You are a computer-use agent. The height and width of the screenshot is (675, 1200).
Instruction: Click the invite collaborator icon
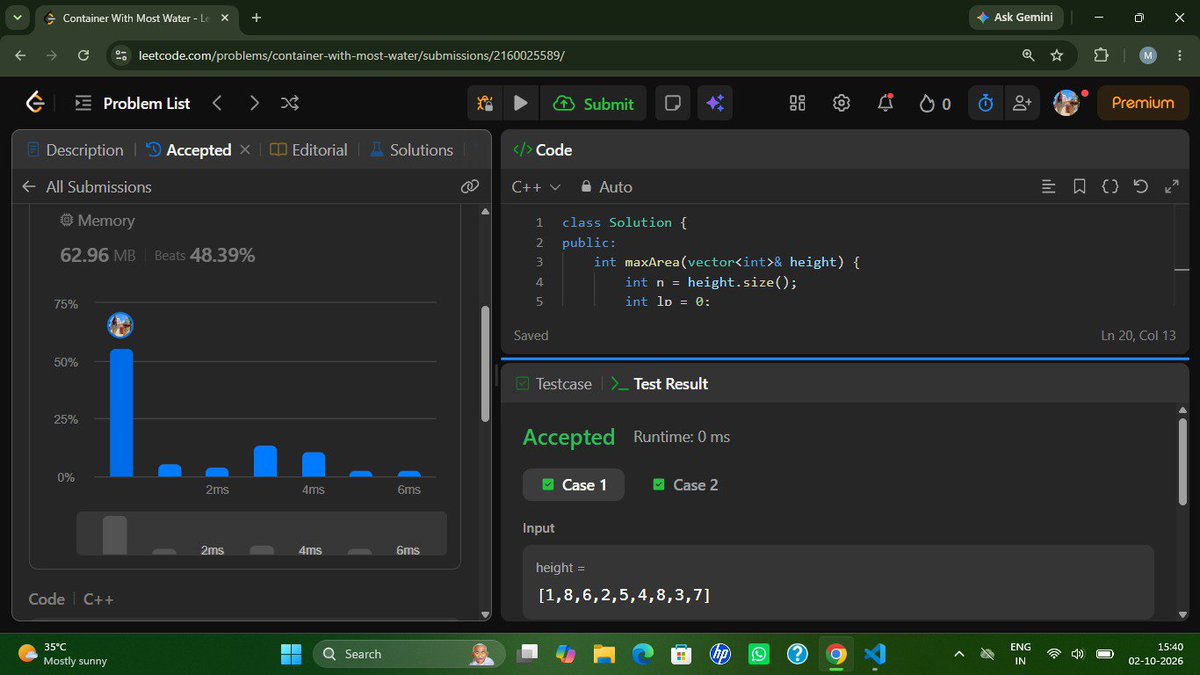coord(1022,103)
